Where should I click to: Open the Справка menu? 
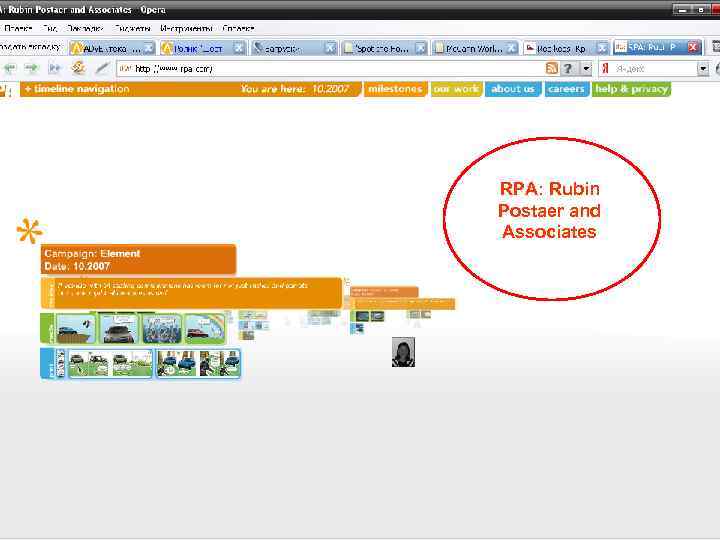click(238, 28)
